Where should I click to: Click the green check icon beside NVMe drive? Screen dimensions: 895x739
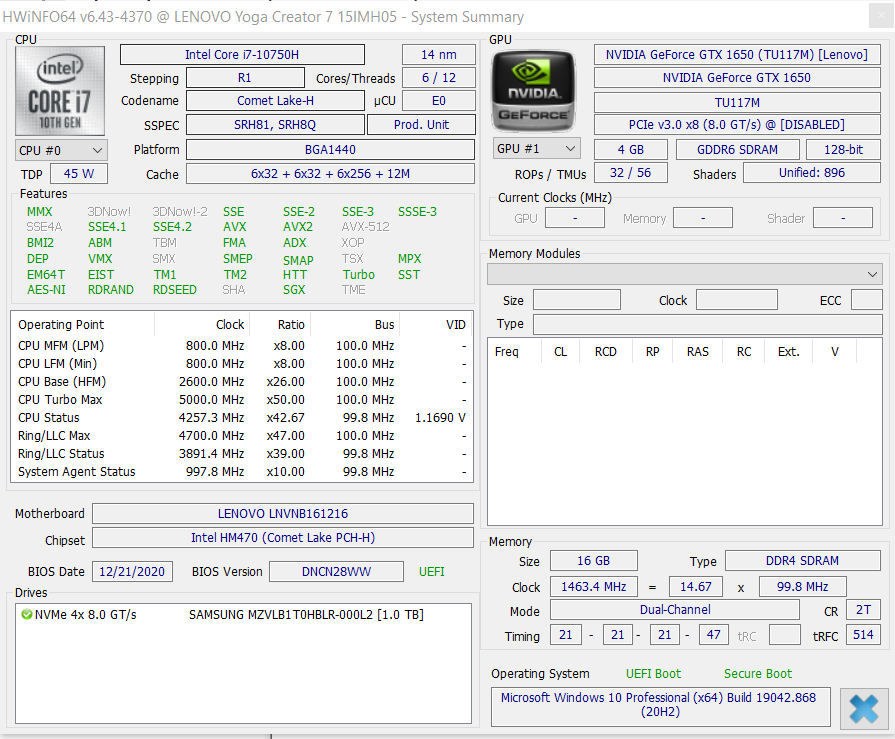coord(26,614)
